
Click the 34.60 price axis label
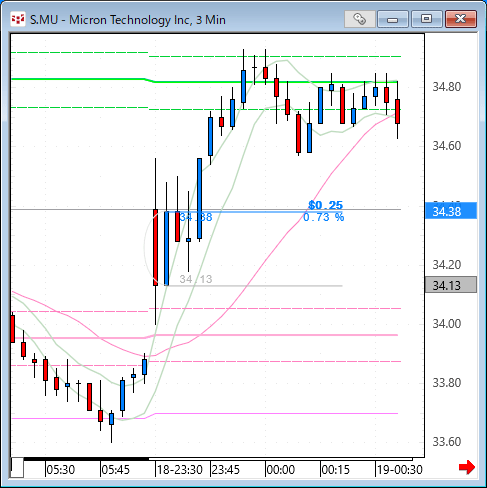[x=447, y=146]
